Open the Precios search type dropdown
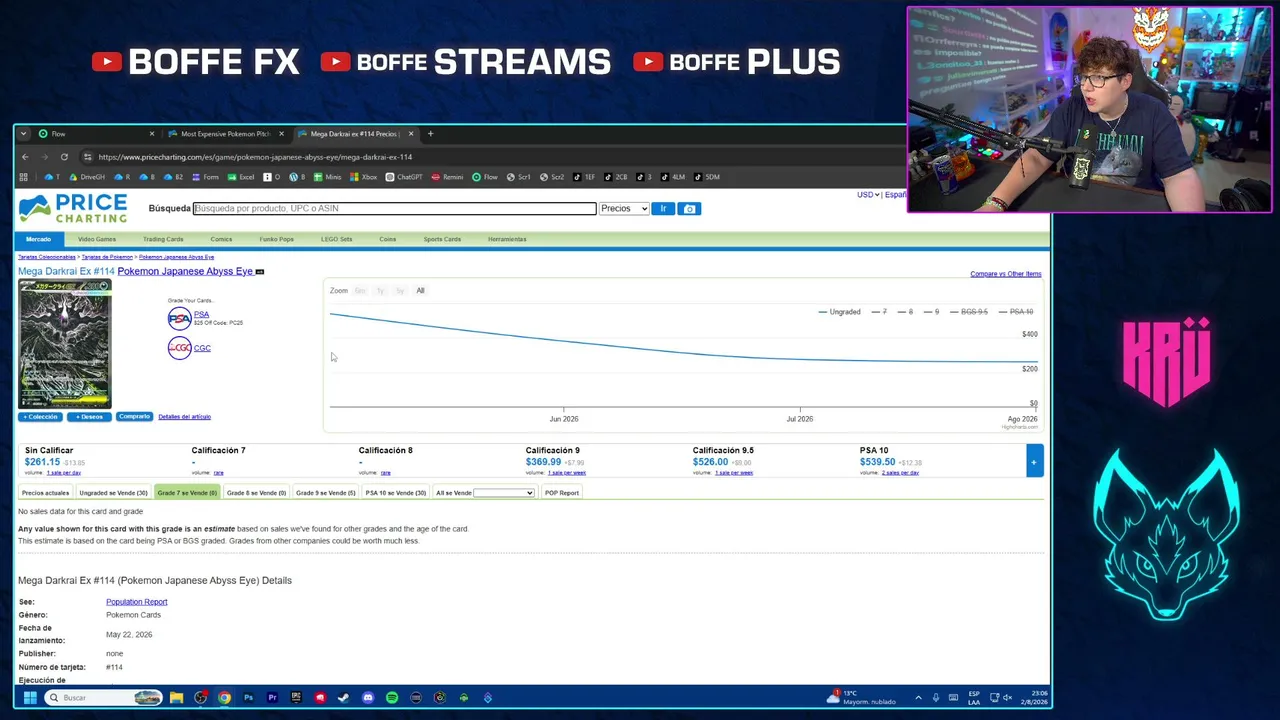The image size is (1280, 720). pos(624,208)
